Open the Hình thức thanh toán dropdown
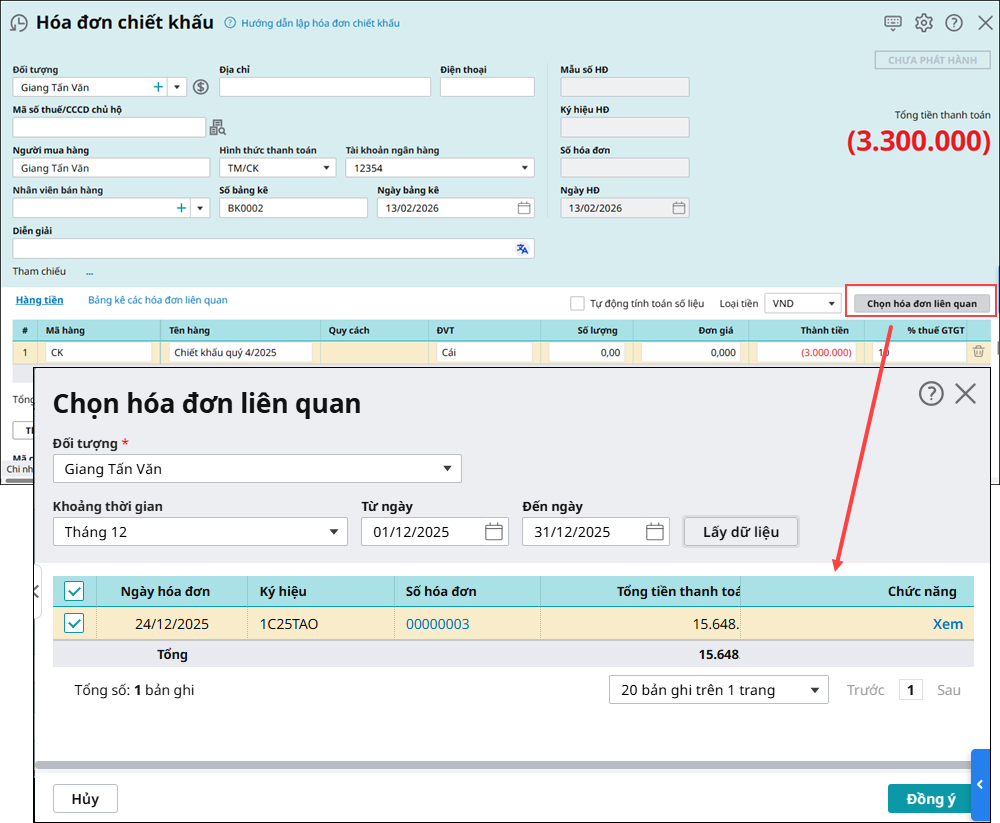Screen dimensions: 1000x823 point(326,168)
